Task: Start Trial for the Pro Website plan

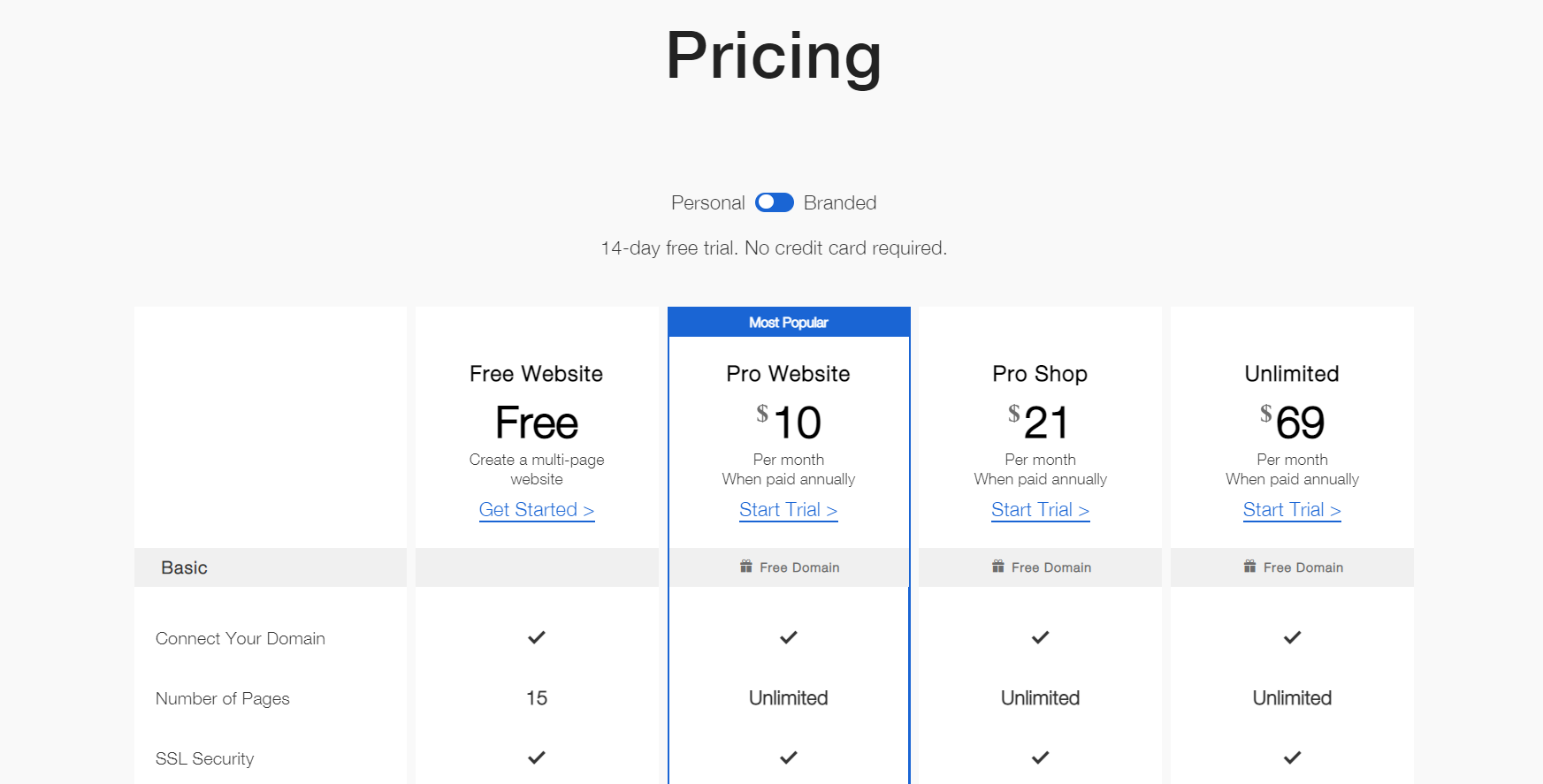Action: click(788, 510)
